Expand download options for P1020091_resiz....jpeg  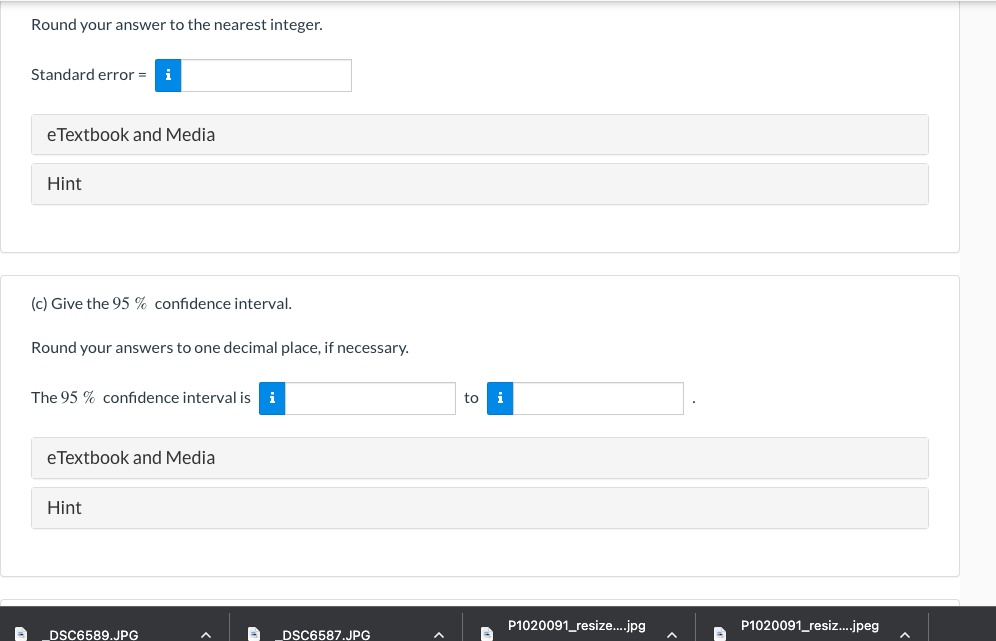(x=905, y=633)
